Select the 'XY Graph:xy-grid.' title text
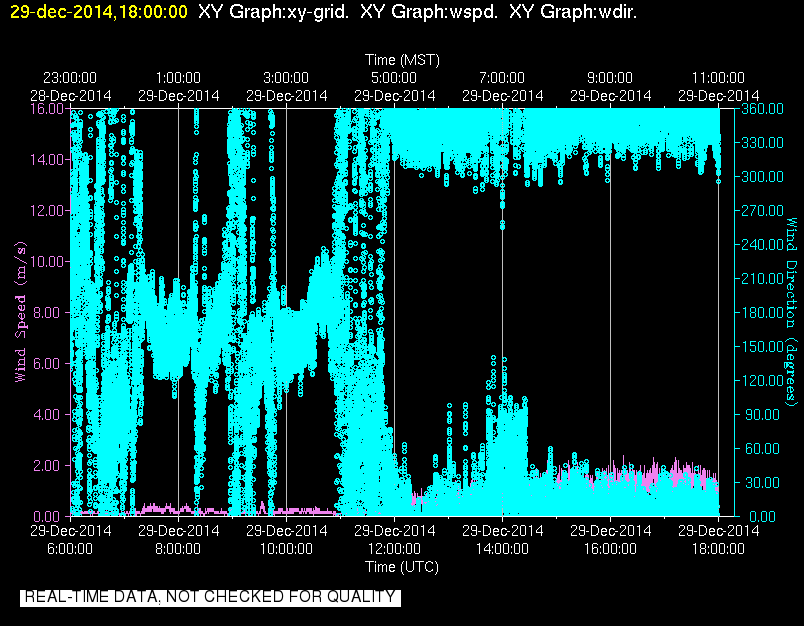The height and width of the screenshot is (626, 804). click(273, 12)
